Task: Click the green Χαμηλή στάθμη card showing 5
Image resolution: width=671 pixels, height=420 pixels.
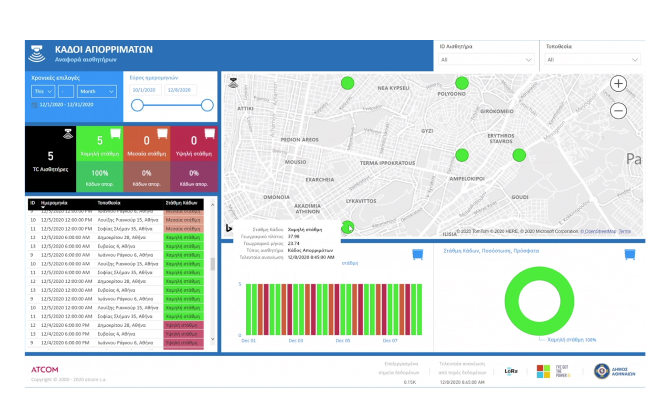Action: (100, 144)
